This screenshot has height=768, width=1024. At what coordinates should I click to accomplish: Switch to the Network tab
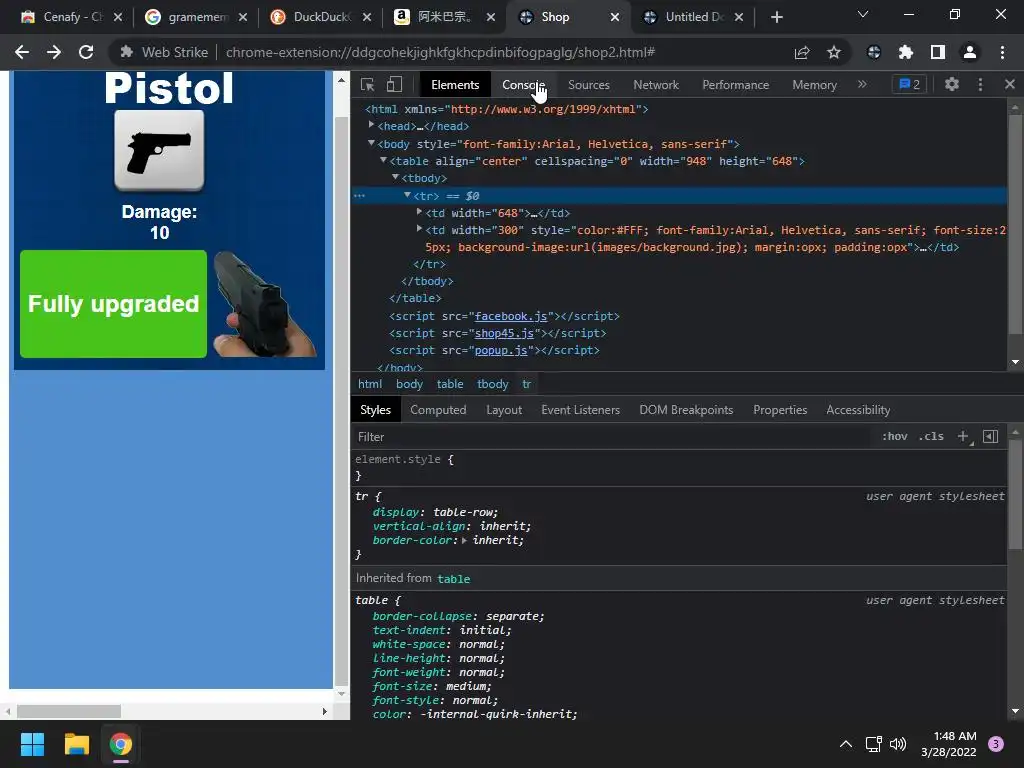pos(656,85)
